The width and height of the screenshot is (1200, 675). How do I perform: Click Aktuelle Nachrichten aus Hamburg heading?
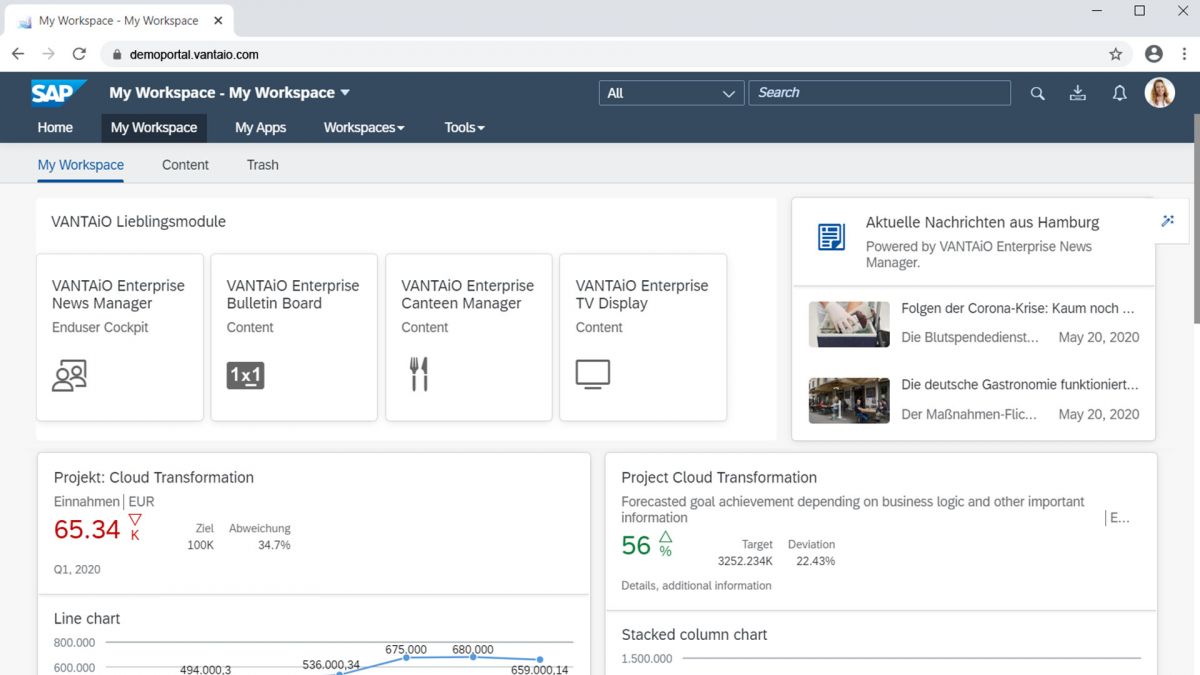point(982,223)
